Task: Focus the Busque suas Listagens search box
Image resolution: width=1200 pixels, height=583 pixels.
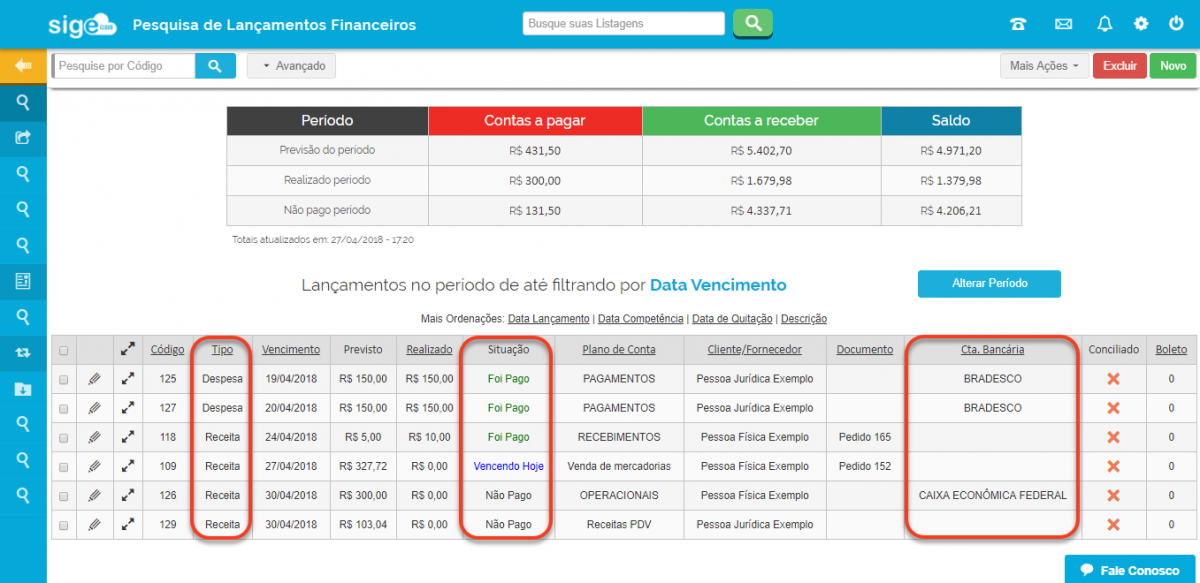Action: 624,23
